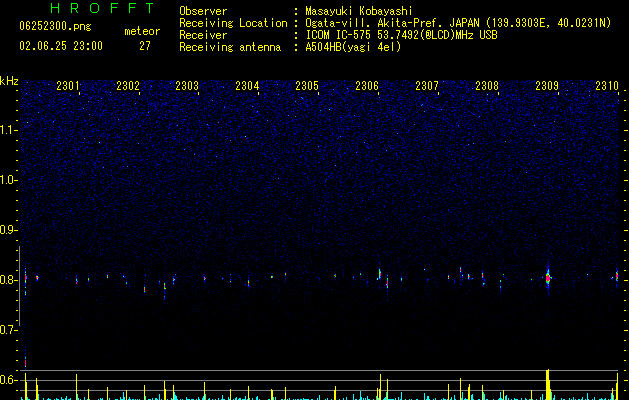The height and width of the screenshot is (400, 629).
Task: Click the 0.6 kHz axis label
Action: 9,380
